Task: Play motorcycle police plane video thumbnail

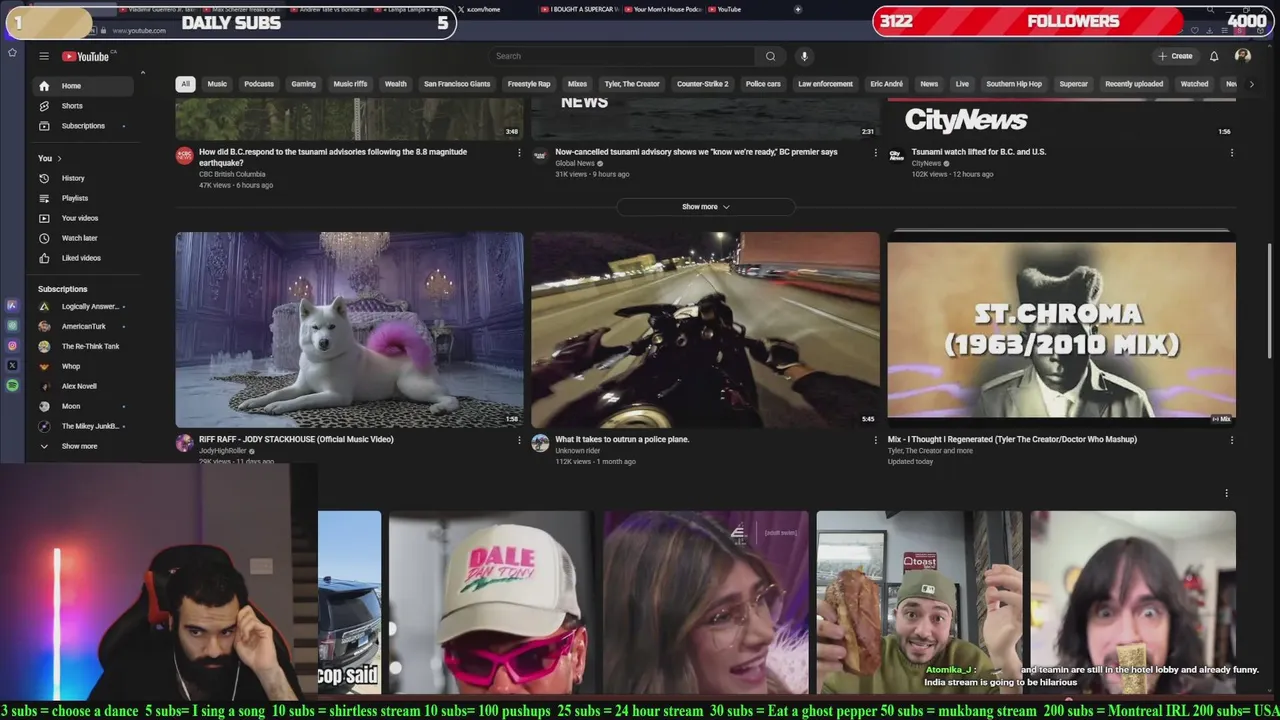Action: [705, 330]
